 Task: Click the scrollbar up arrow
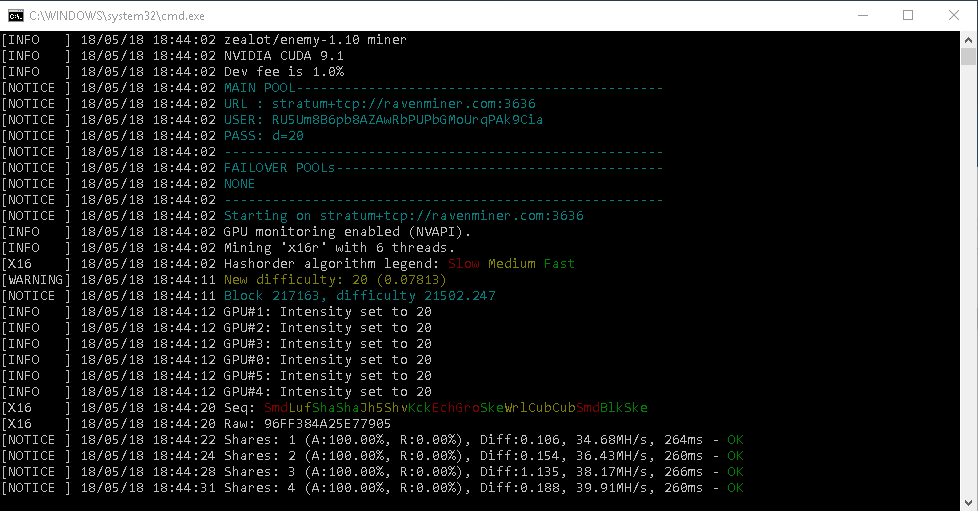point(968,40)
